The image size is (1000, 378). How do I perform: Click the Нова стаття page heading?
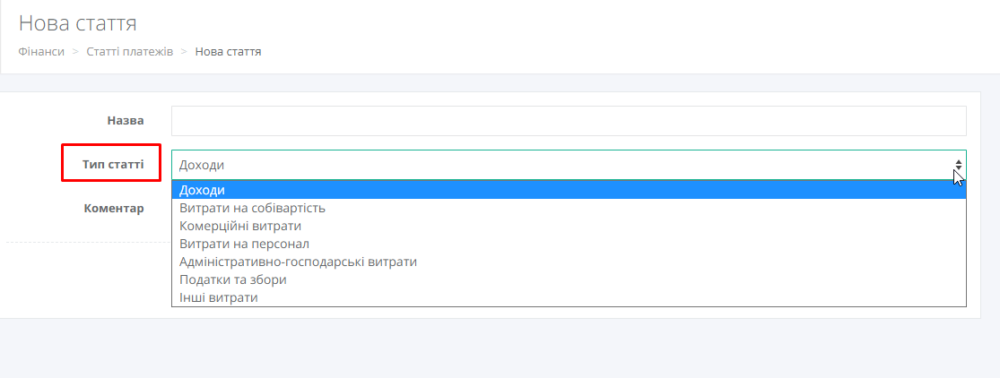click(x=78, y=23)
